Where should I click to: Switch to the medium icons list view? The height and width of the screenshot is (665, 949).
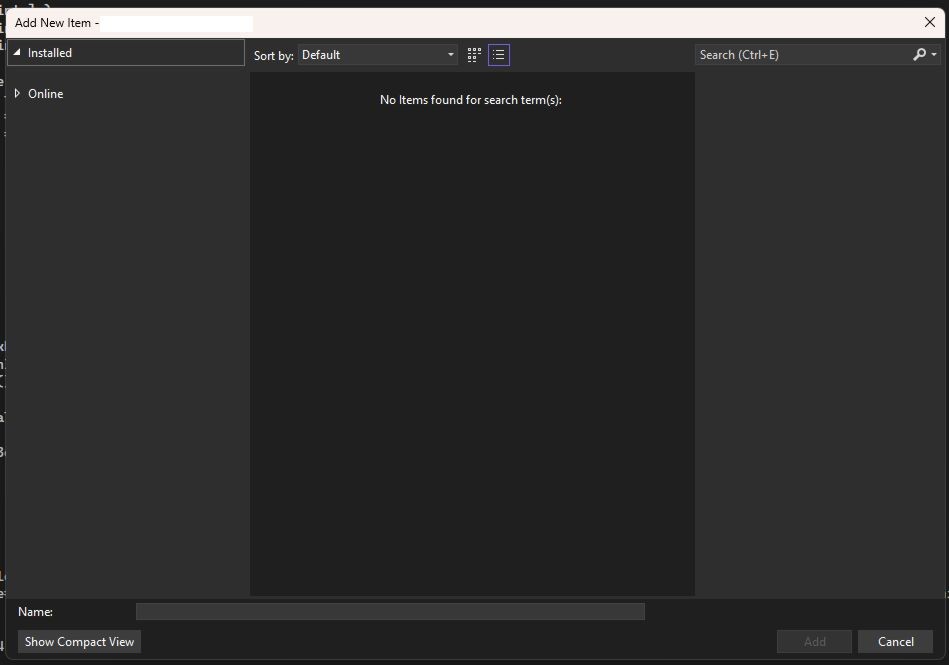click(x=499, y=55)
